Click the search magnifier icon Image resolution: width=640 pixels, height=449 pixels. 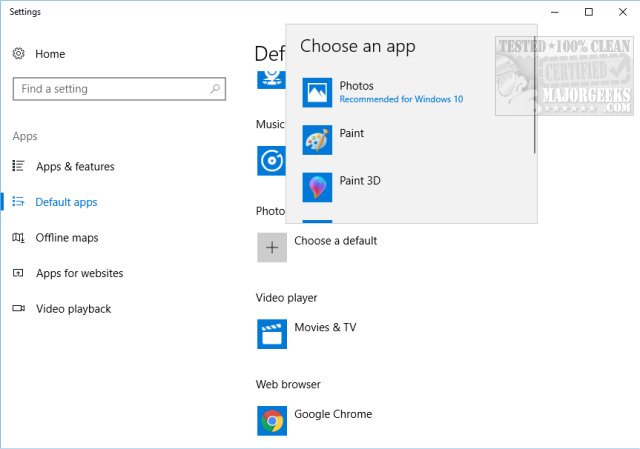coord(216,89)
